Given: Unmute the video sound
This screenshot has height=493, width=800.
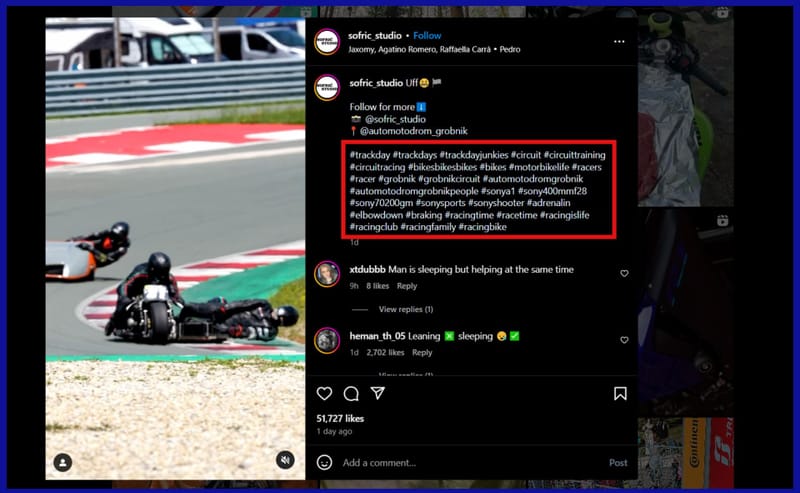Looking at the screenshot, I should [x=285, y=460].
